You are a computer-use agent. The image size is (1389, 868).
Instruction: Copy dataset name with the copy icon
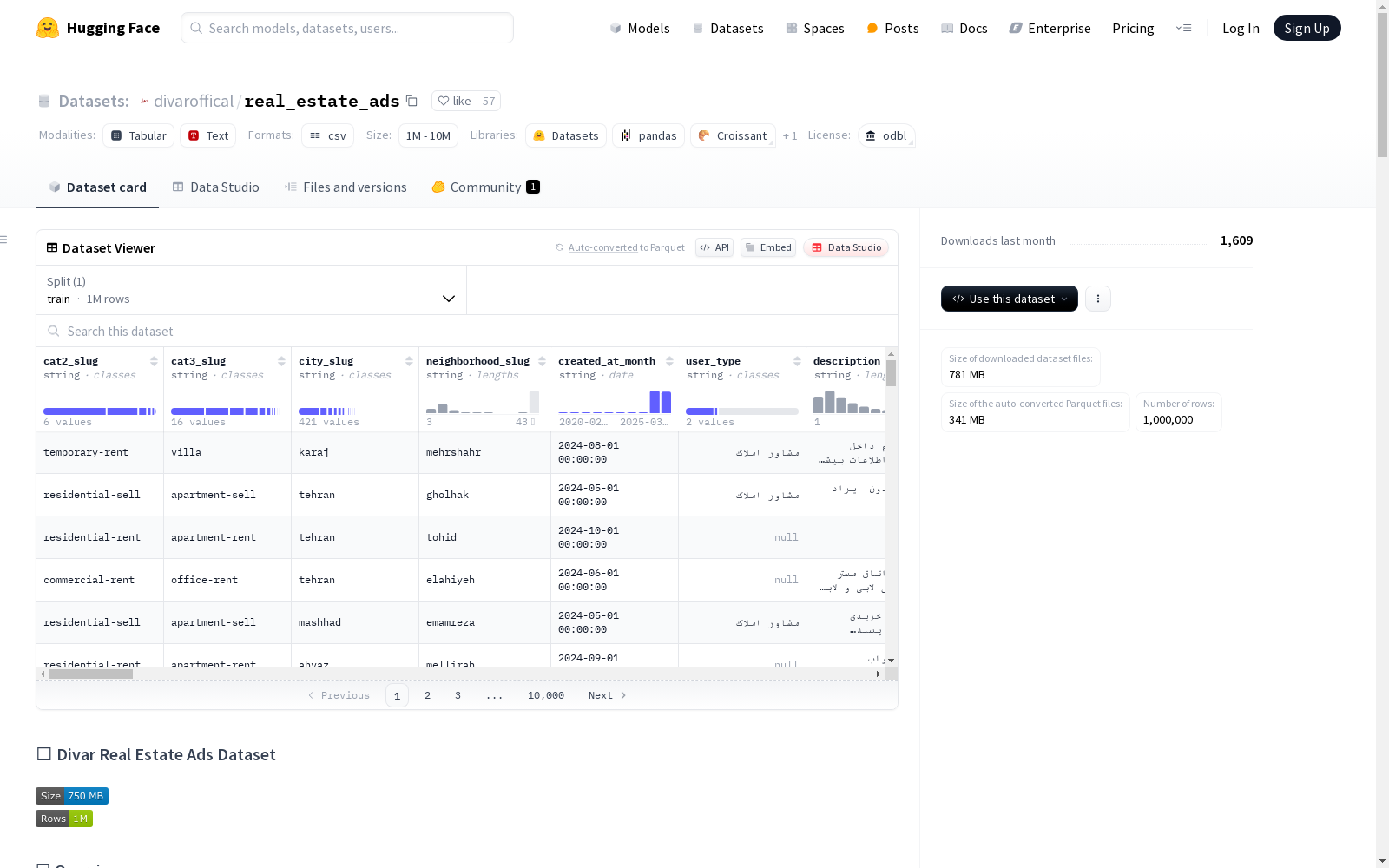(411, 102)
